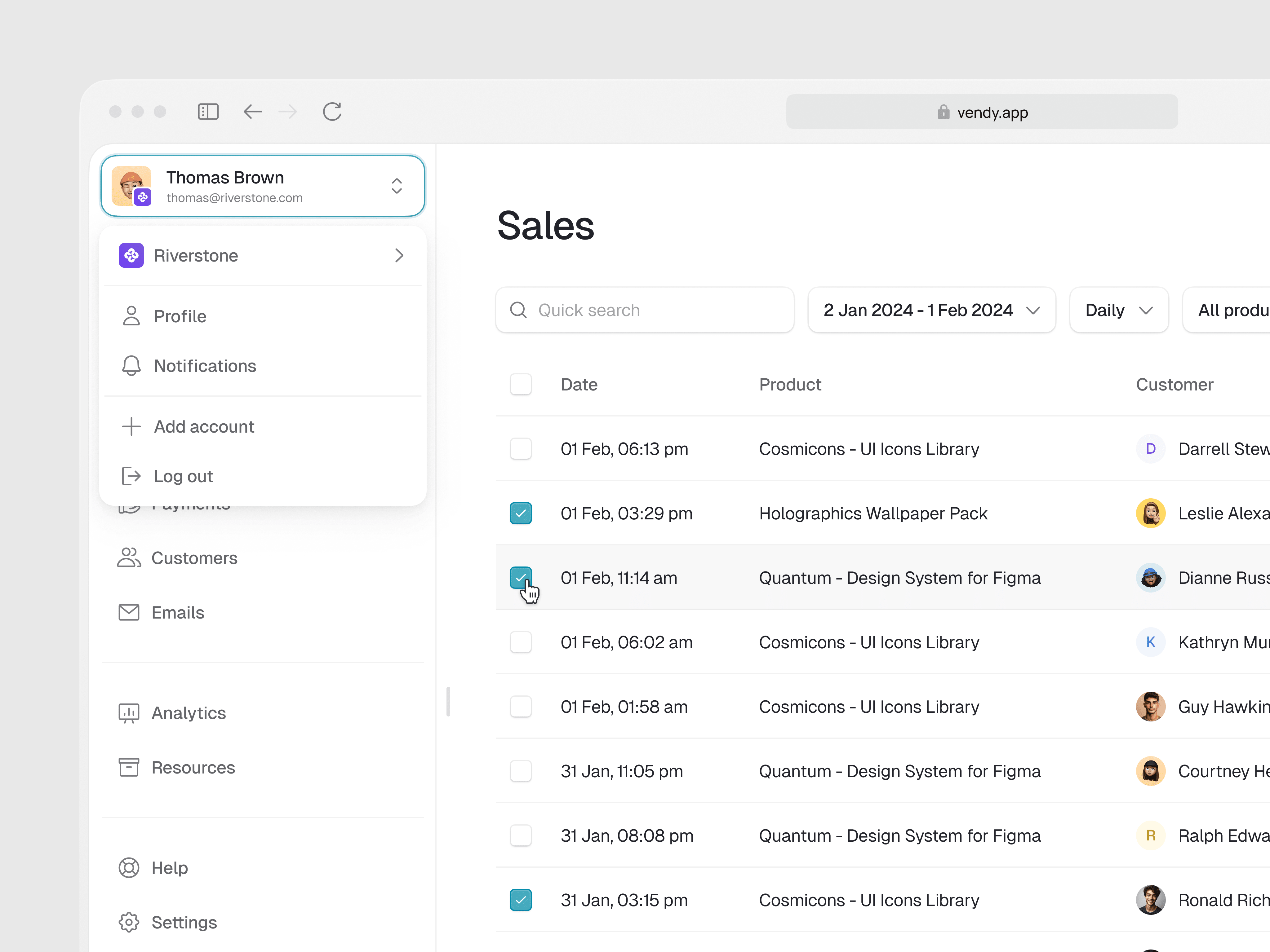Click the Product column header
Image resolution: width=1270 pixels, height=952 pixels.
click(790, 385)
